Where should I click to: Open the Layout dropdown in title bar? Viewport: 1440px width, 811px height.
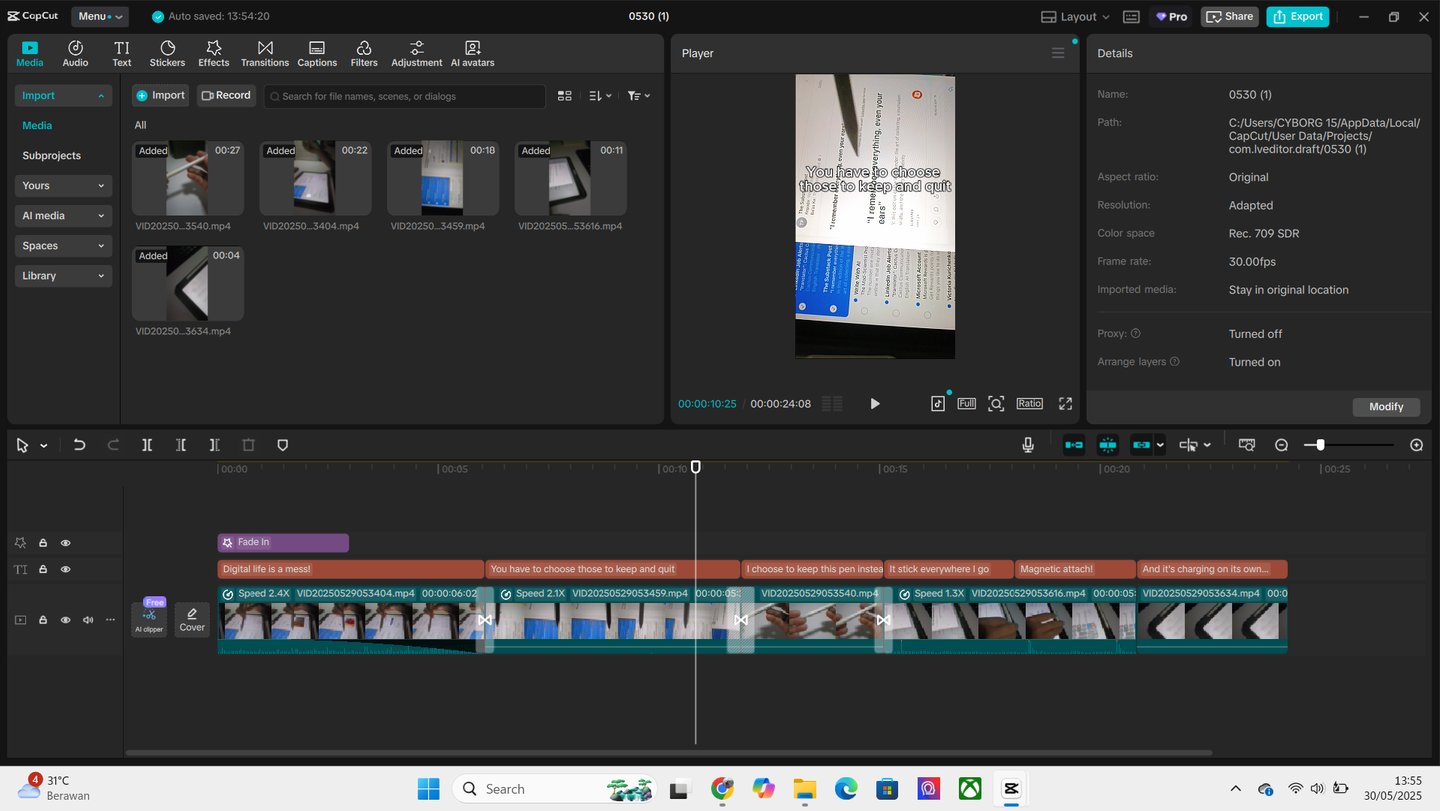point(1076,17)
